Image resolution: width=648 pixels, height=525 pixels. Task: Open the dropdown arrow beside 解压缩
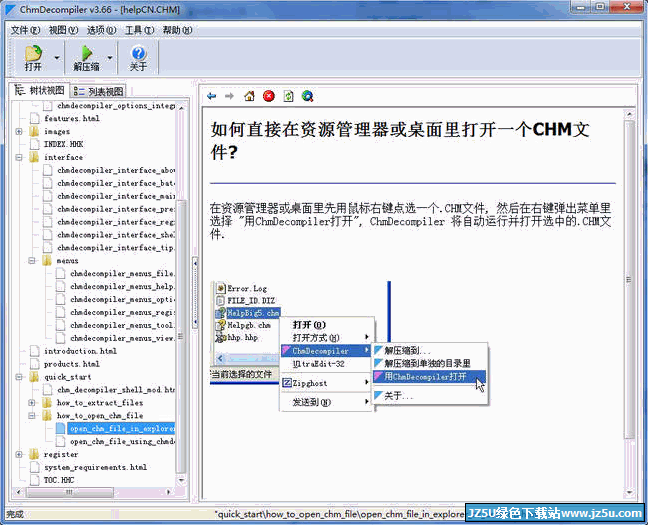110,58
